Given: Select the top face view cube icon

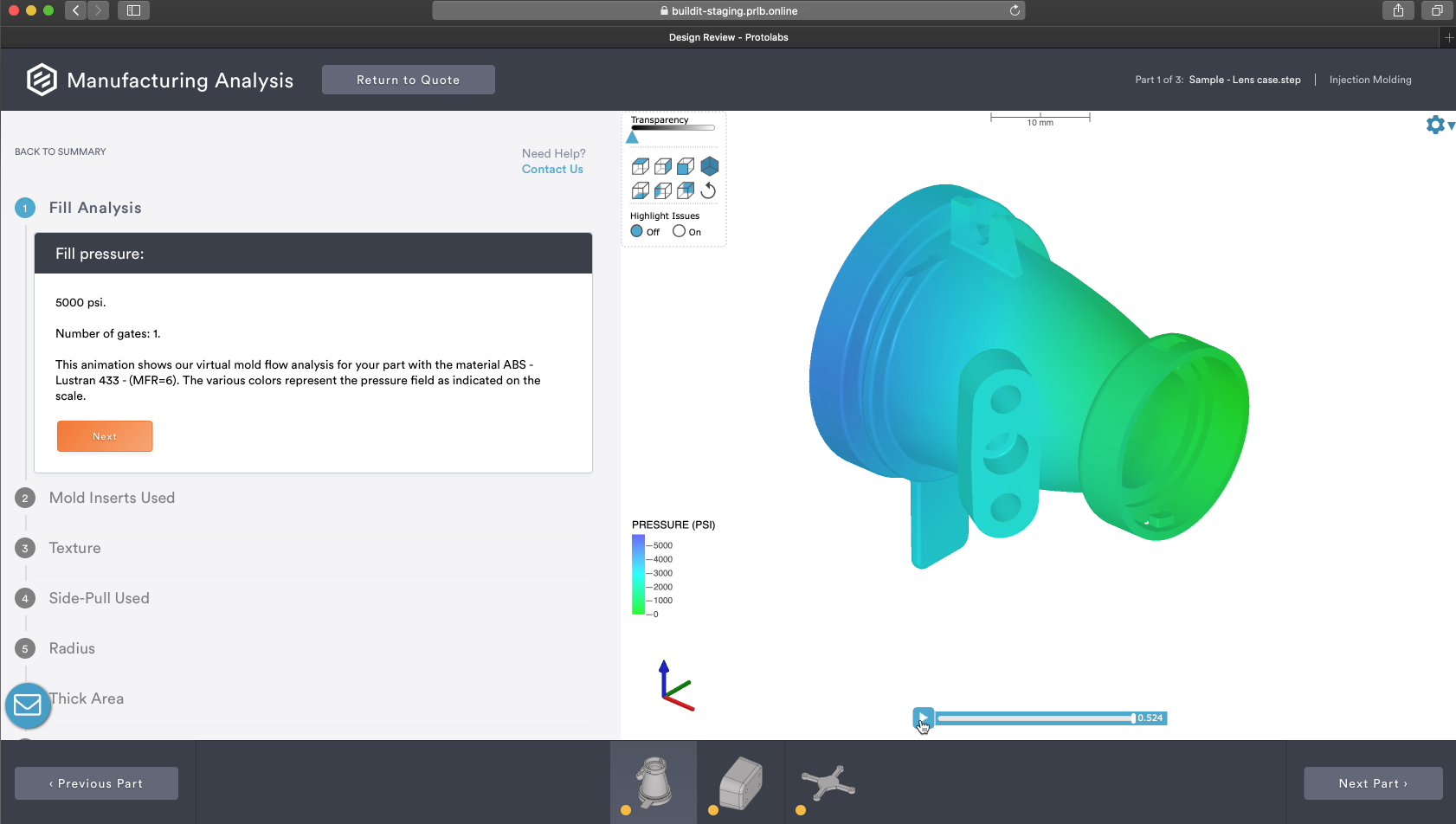Looking at the screenshot, I should 641,165.
